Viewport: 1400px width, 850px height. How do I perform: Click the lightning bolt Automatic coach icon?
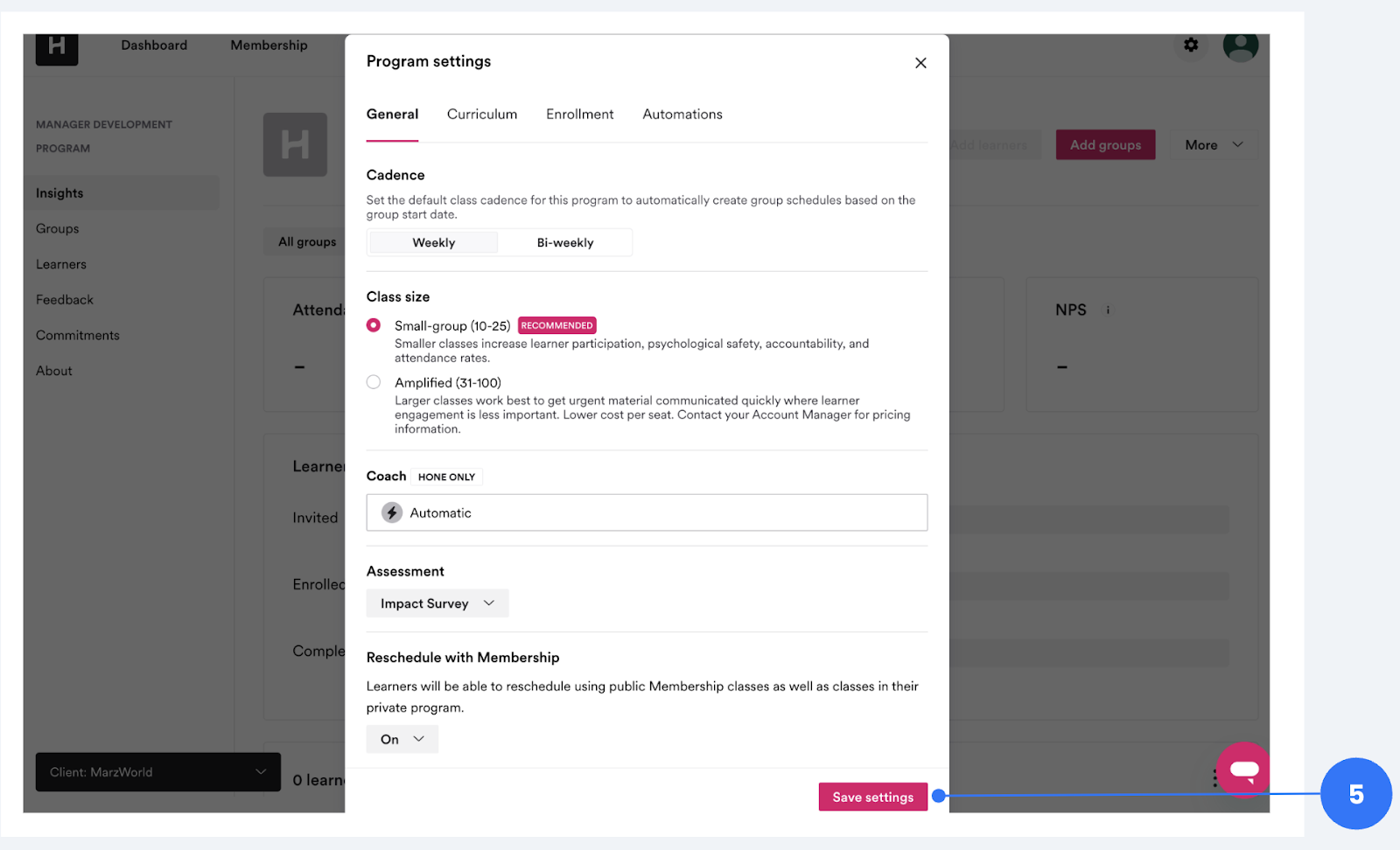pyautogui.click(x=391, y=512)
